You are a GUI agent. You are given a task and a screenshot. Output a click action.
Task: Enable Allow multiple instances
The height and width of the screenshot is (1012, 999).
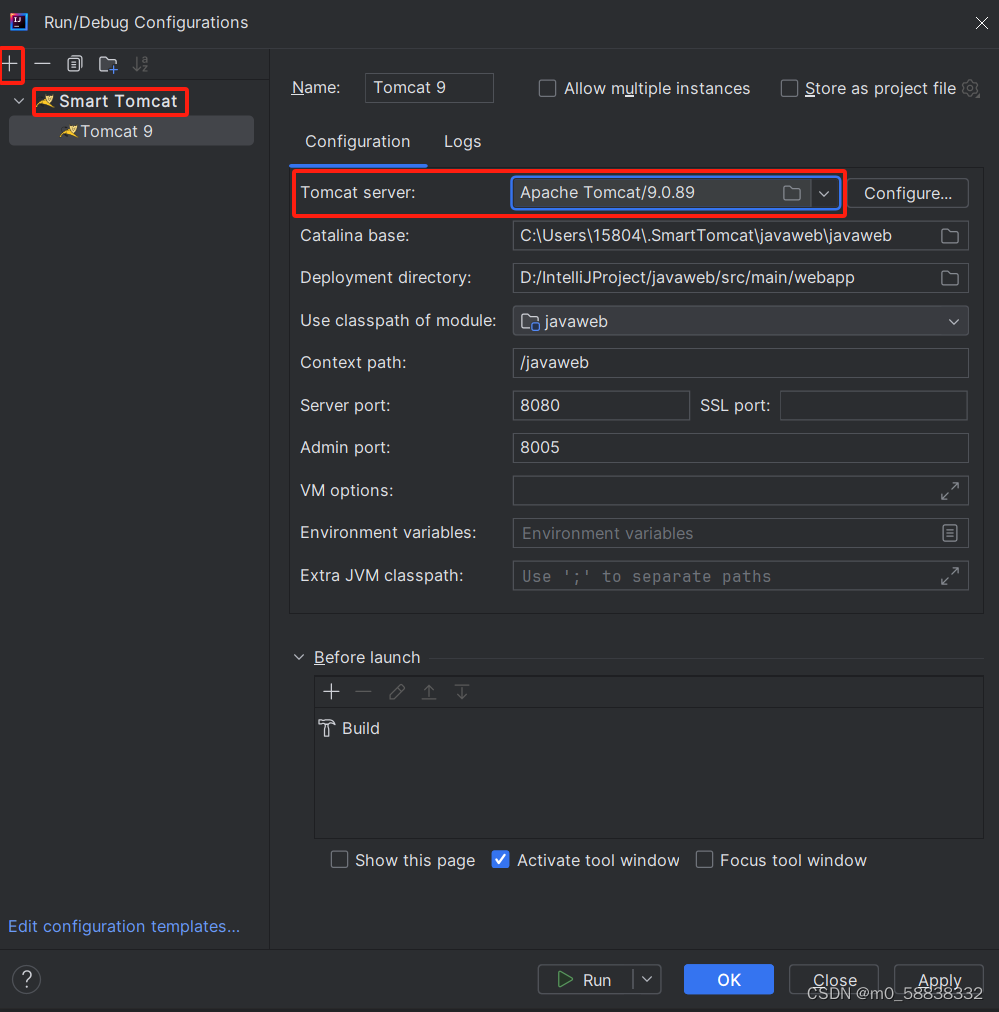click(x=548, y=88)
